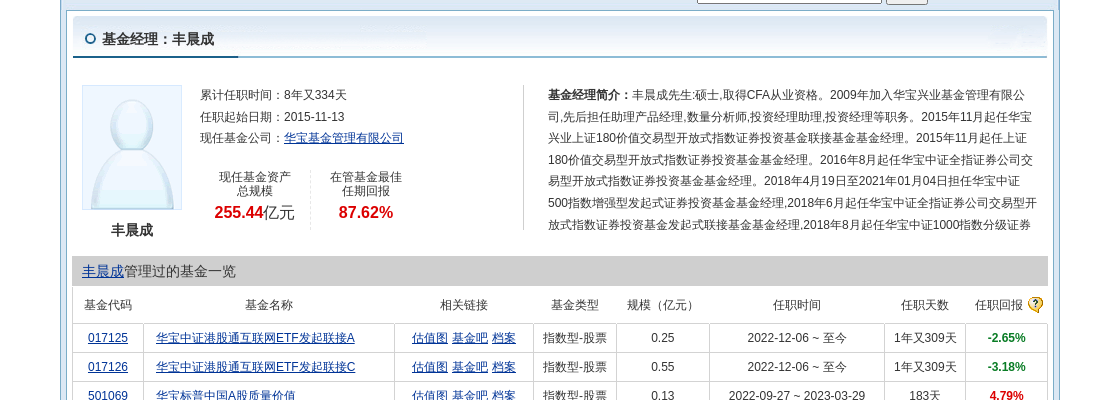1120x400 pixels.
Task: Click the 87.62% best return value
Action: tap(366, 212)
